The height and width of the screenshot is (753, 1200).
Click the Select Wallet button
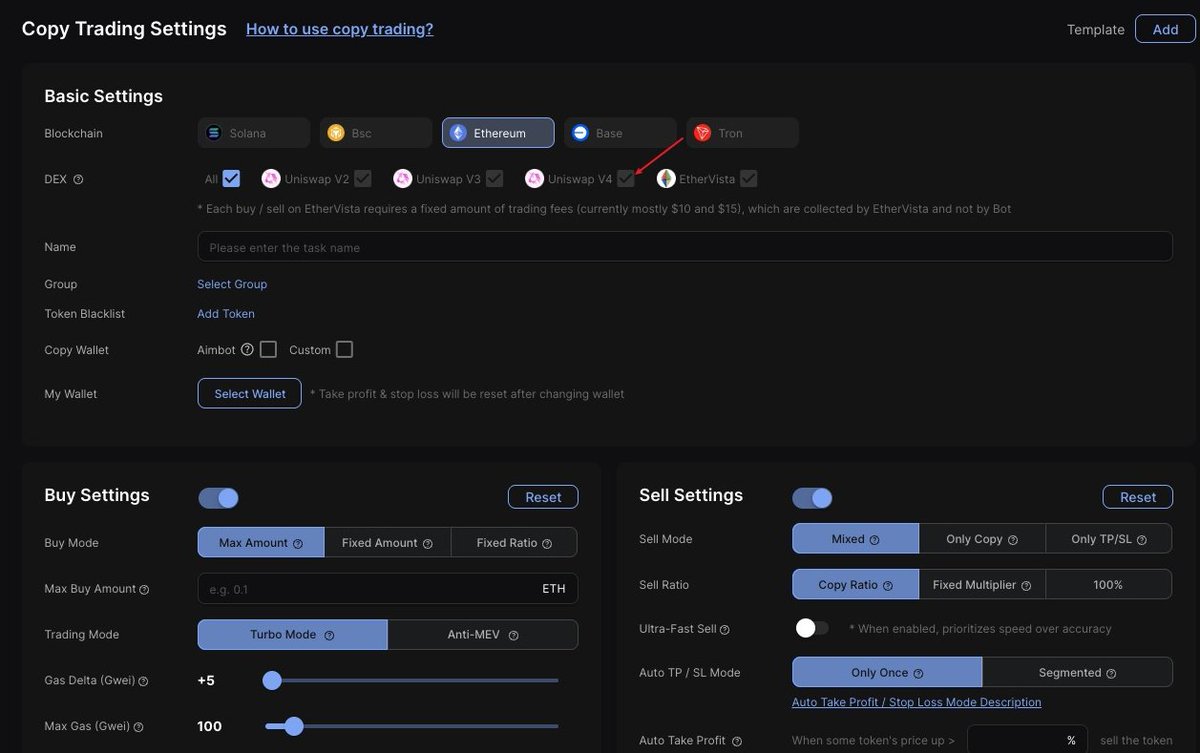coord(248,393)
